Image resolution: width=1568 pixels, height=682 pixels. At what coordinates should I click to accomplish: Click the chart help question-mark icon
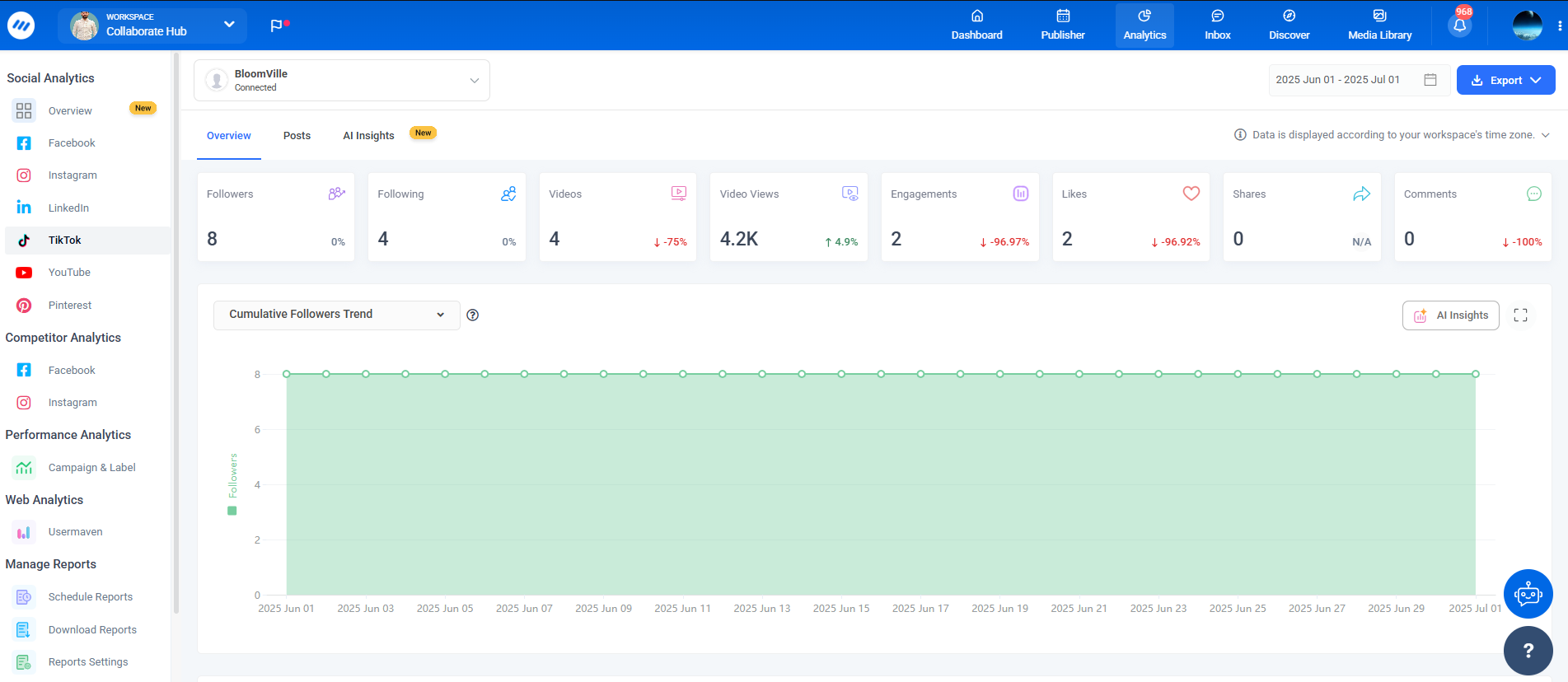473,315
